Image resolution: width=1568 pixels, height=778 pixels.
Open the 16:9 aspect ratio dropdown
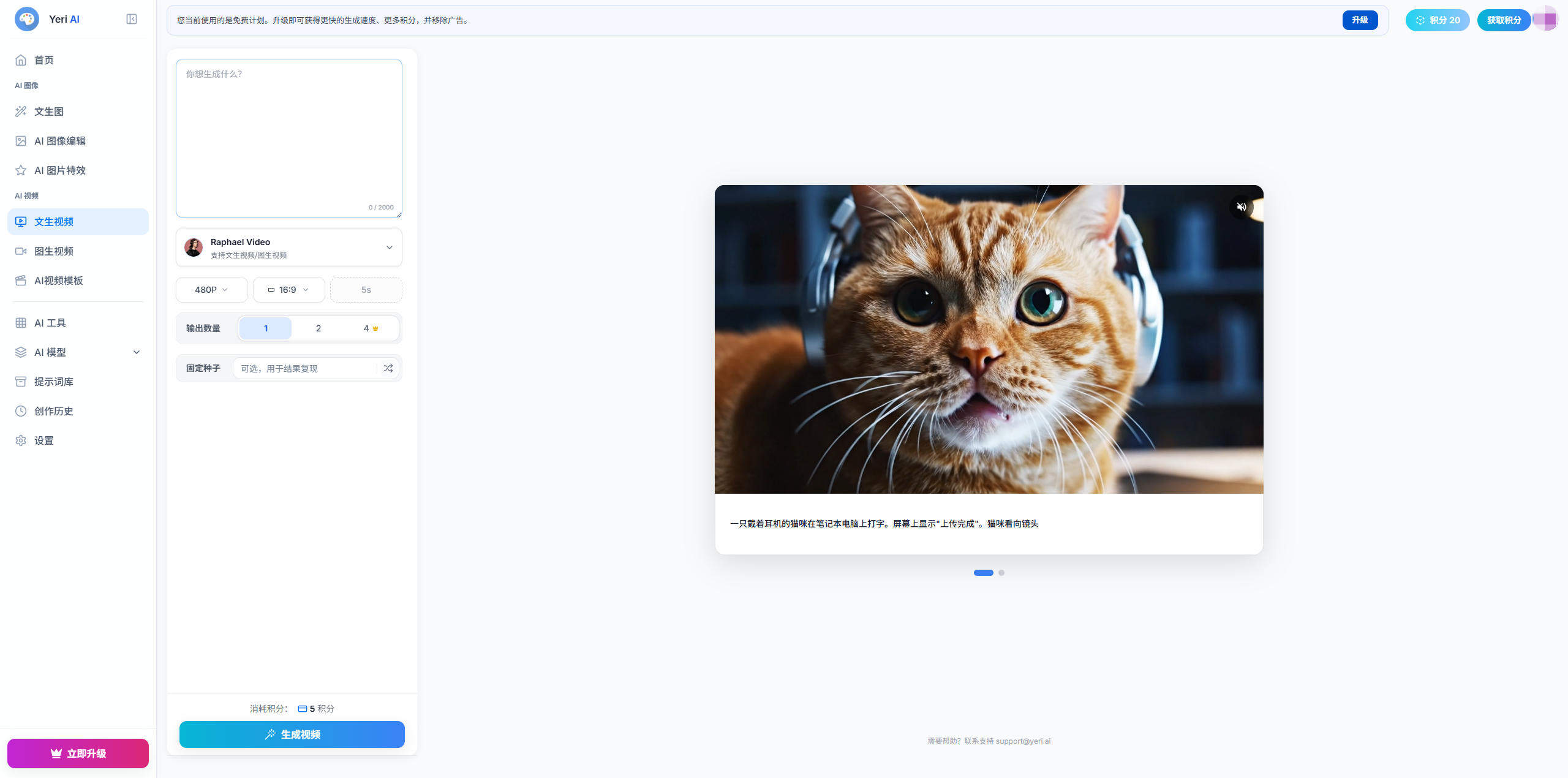(289, 290)
